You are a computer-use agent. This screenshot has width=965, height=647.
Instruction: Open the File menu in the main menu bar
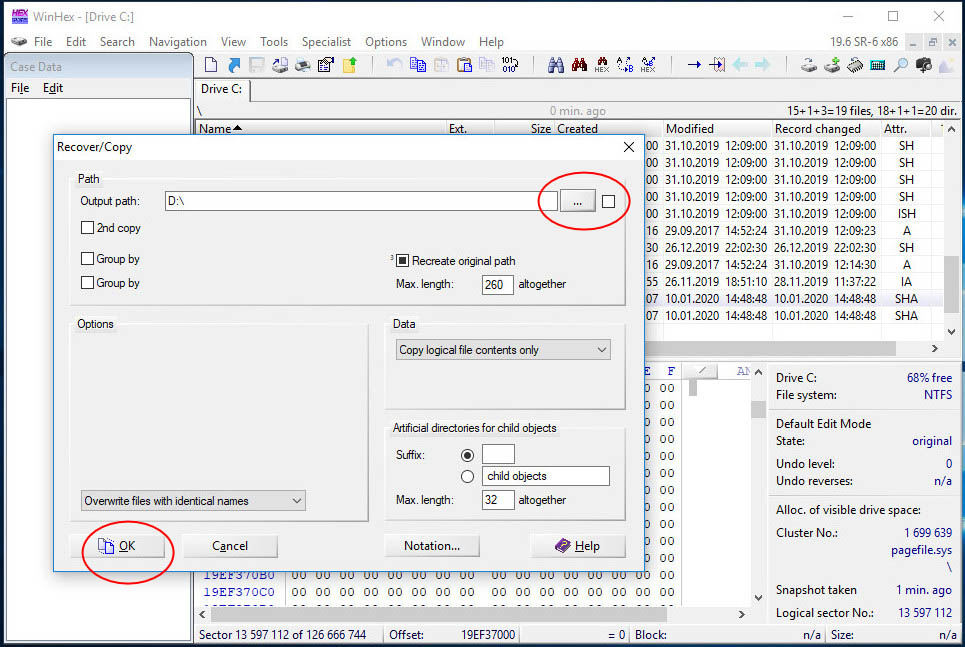[x=42, y=41]
